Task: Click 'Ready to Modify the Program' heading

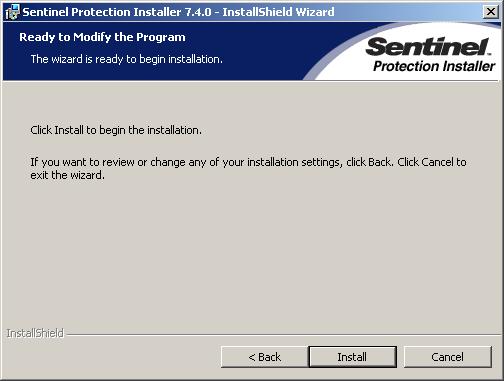Action: [x=102, y=37]
